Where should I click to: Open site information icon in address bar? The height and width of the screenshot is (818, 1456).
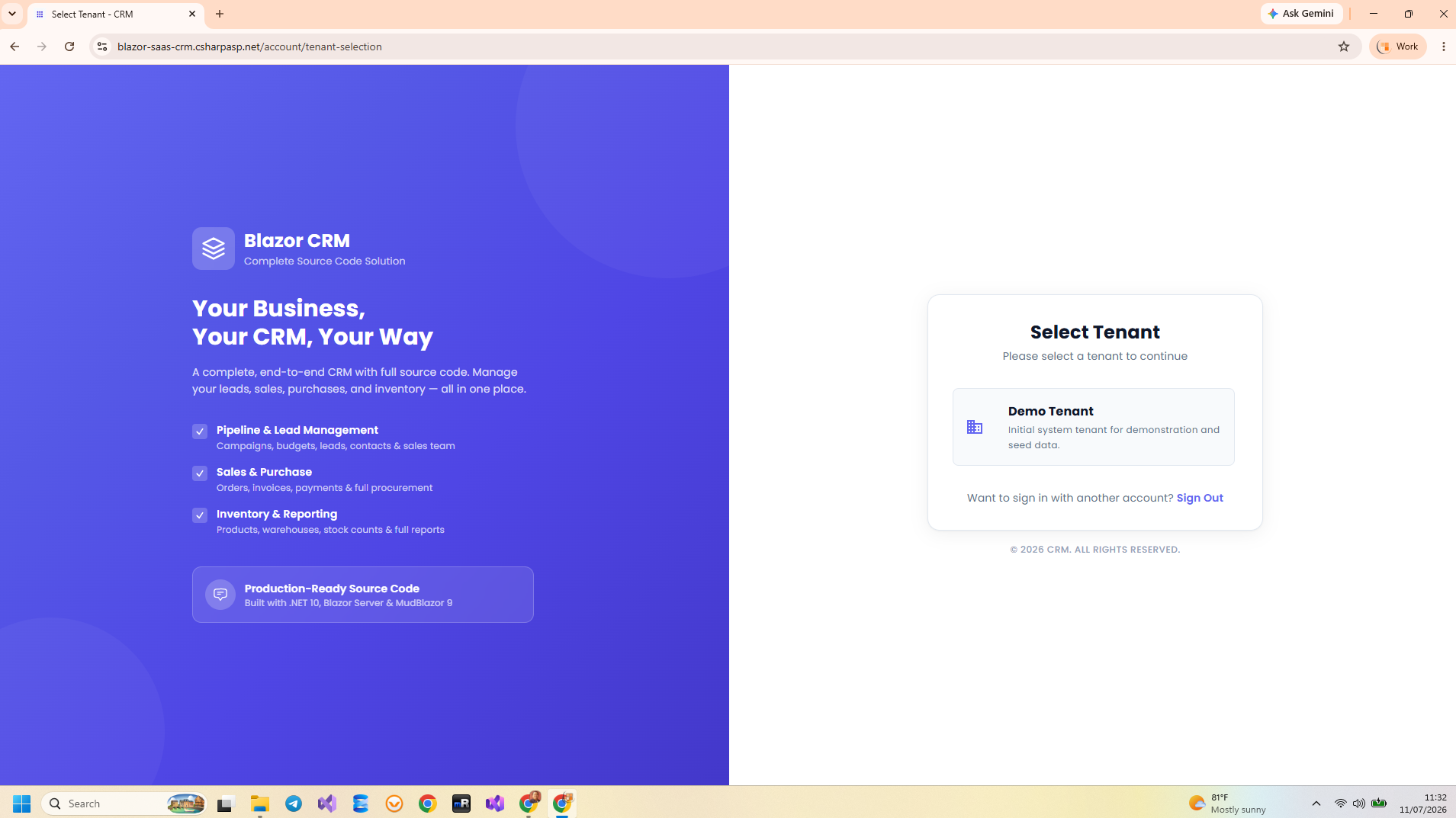click(101, 47)
